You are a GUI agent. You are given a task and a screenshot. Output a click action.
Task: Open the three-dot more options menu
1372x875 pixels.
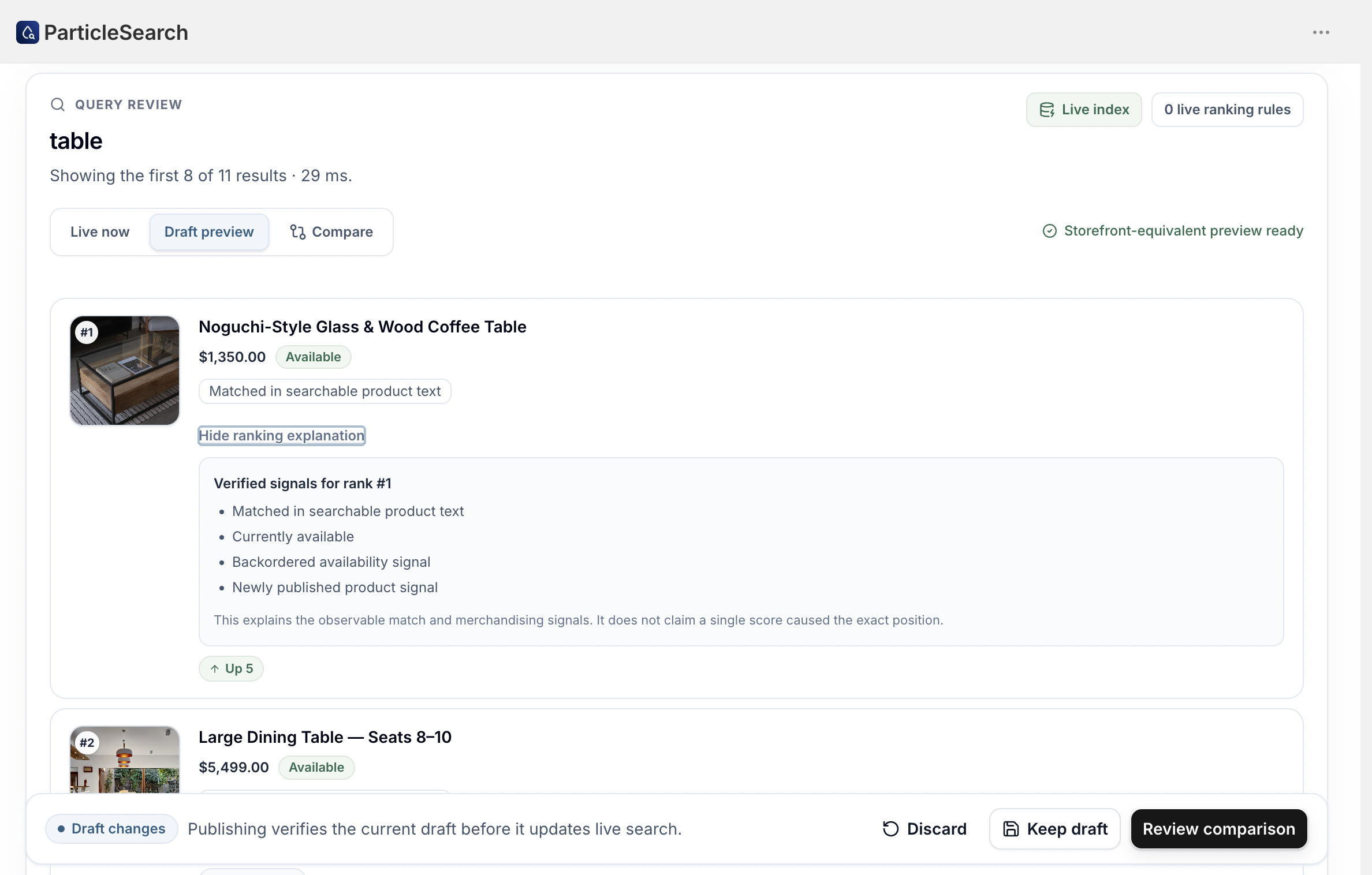[1321, 32]
